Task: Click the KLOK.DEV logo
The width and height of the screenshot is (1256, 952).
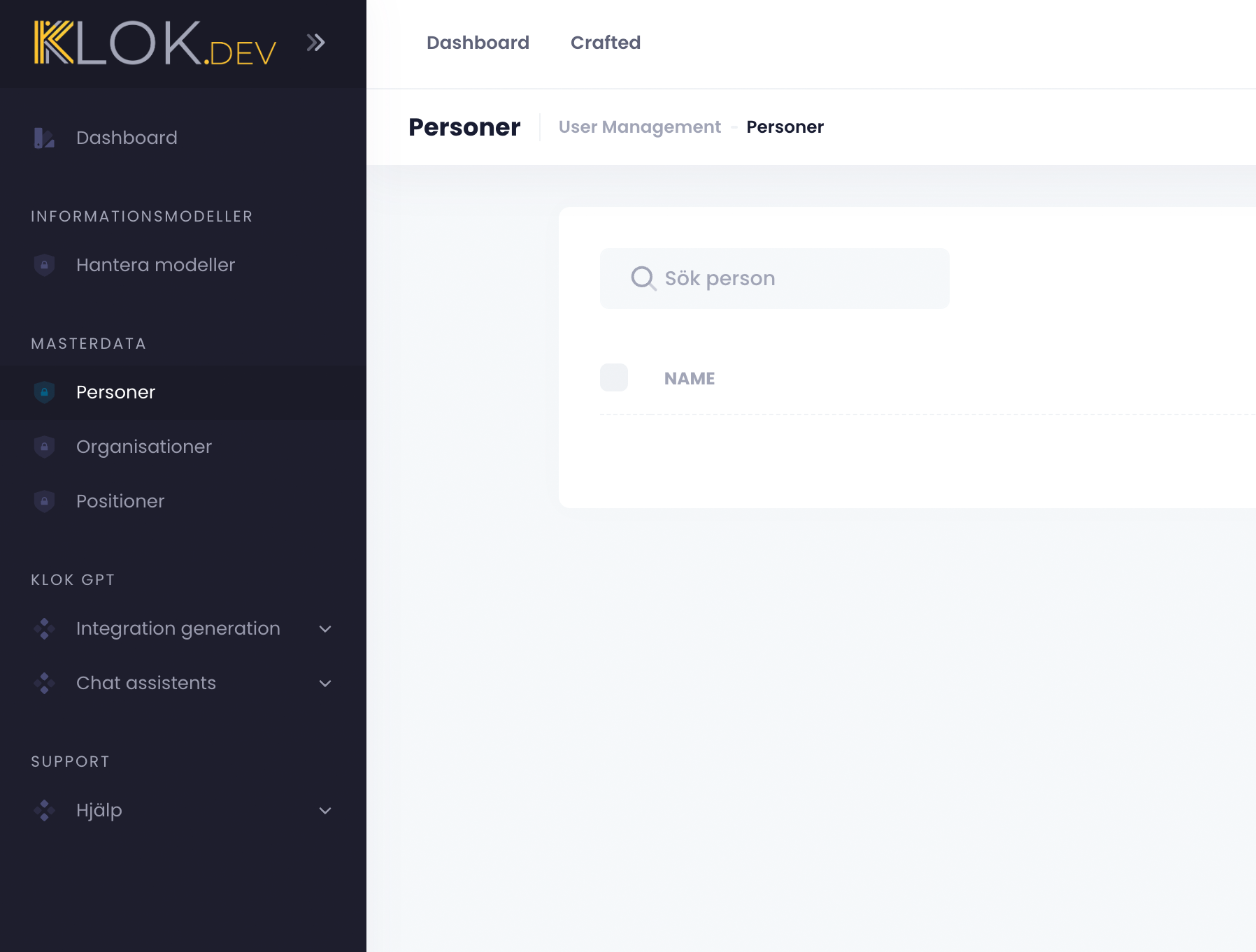Action: click(x=155, y=43)
